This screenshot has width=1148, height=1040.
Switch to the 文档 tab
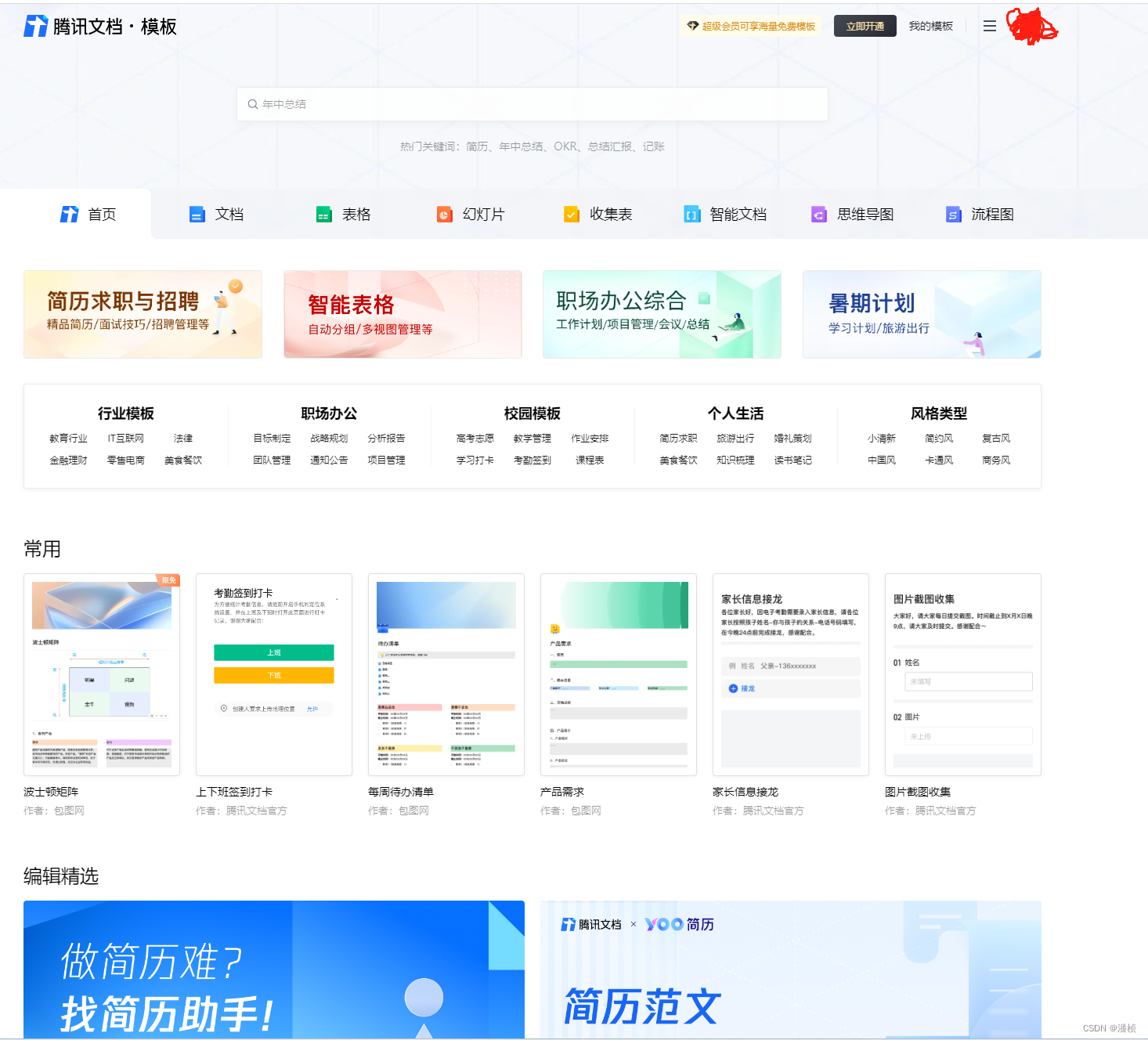coord(217,214)
